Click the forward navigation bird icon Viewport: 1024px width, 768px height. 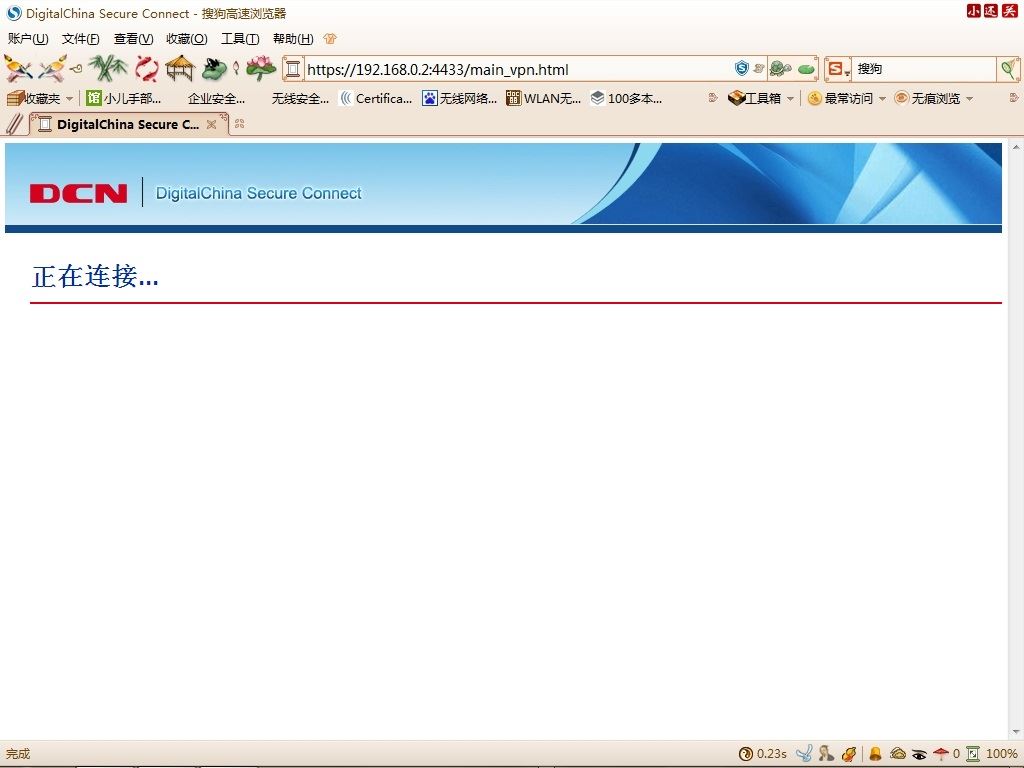click(x=52, y=68)
